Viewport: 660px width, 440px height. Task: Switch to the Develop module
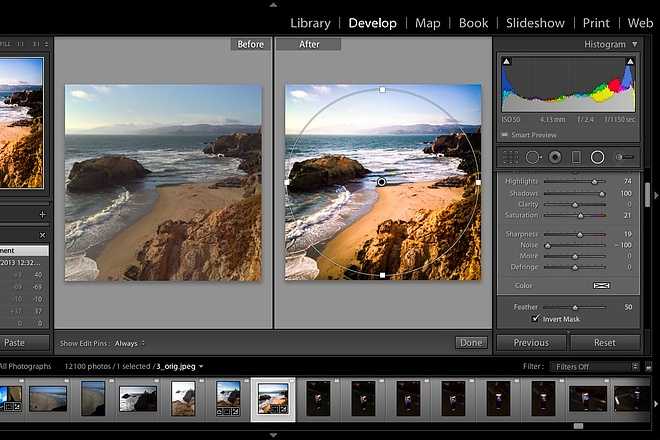373,23
